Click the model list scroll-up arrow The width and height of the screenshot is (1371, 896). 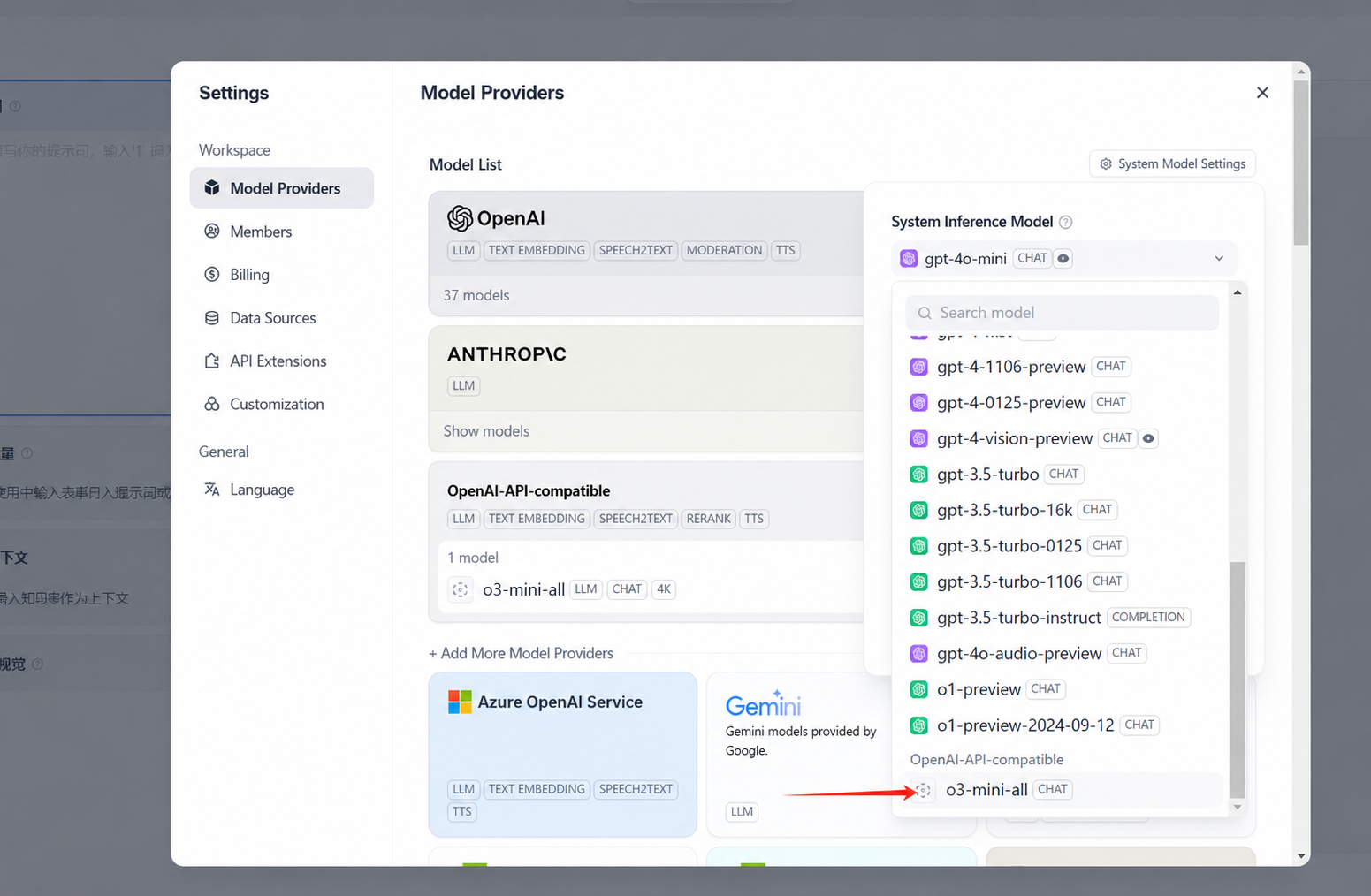(x=1238, y=292)
